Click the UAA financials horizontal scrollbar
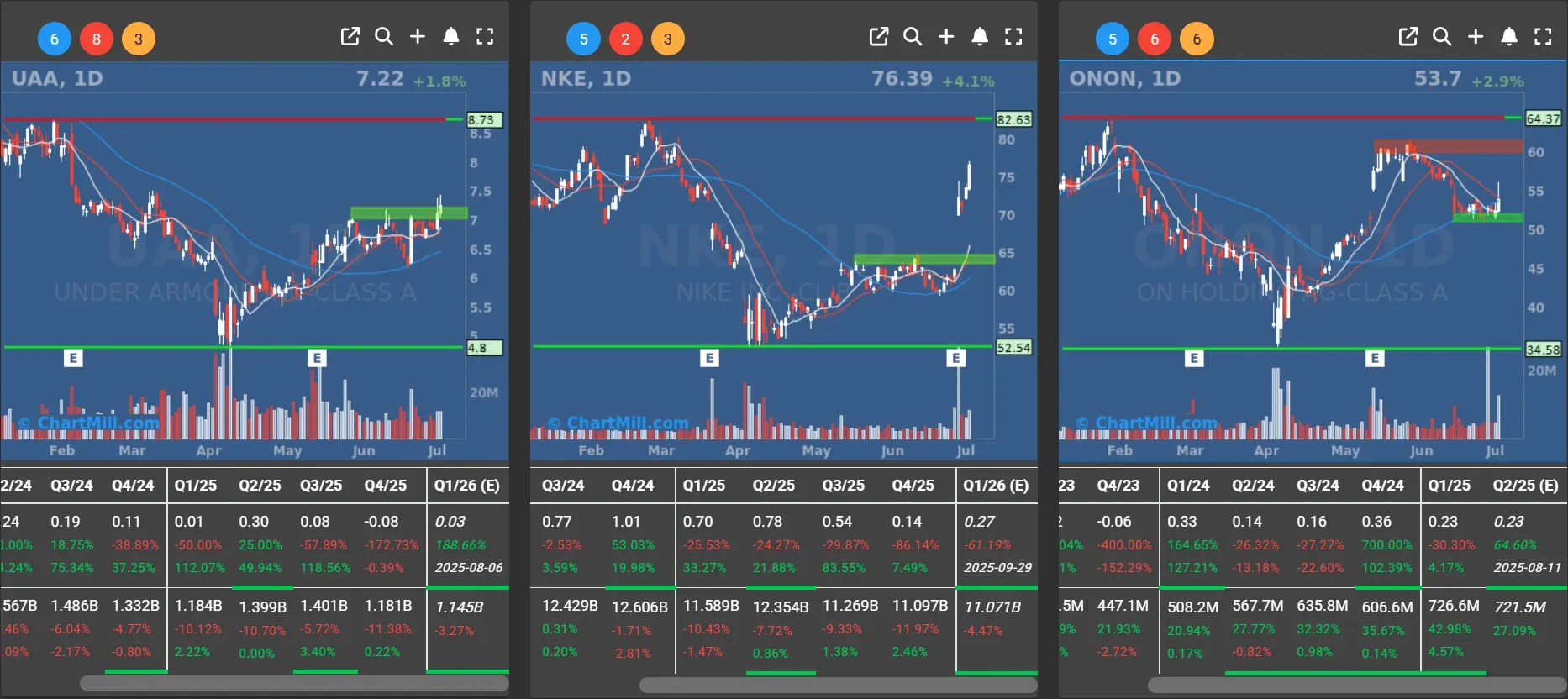The height and width of the screenshot is (699, 1568). [294, 685]
